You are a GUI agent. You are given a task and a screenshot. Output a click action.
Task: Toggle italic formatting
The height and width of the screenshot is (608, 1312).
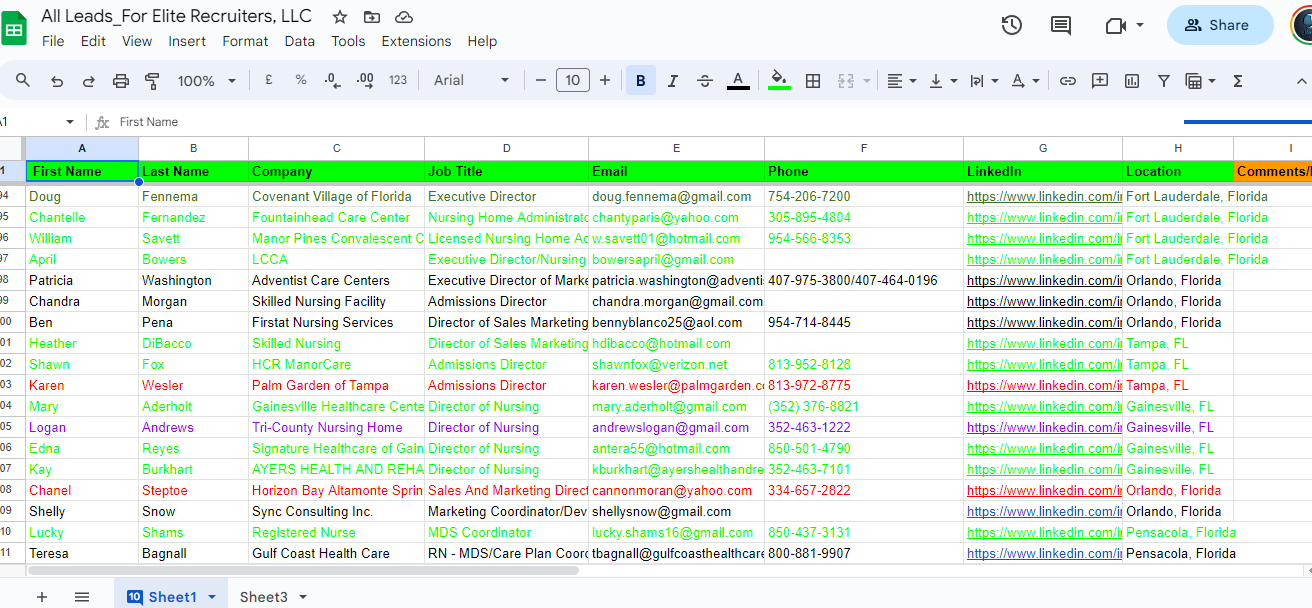pos(673,81)
